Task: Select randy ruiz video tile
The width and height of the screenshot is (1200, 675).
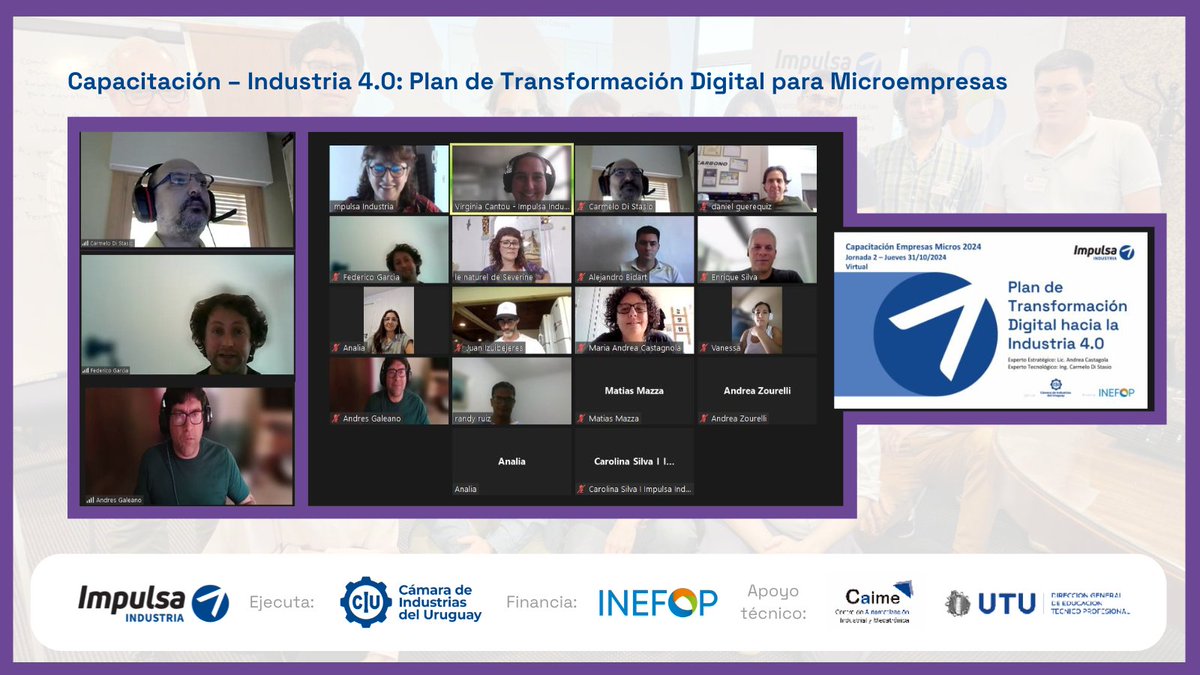Action: [511, 392]
